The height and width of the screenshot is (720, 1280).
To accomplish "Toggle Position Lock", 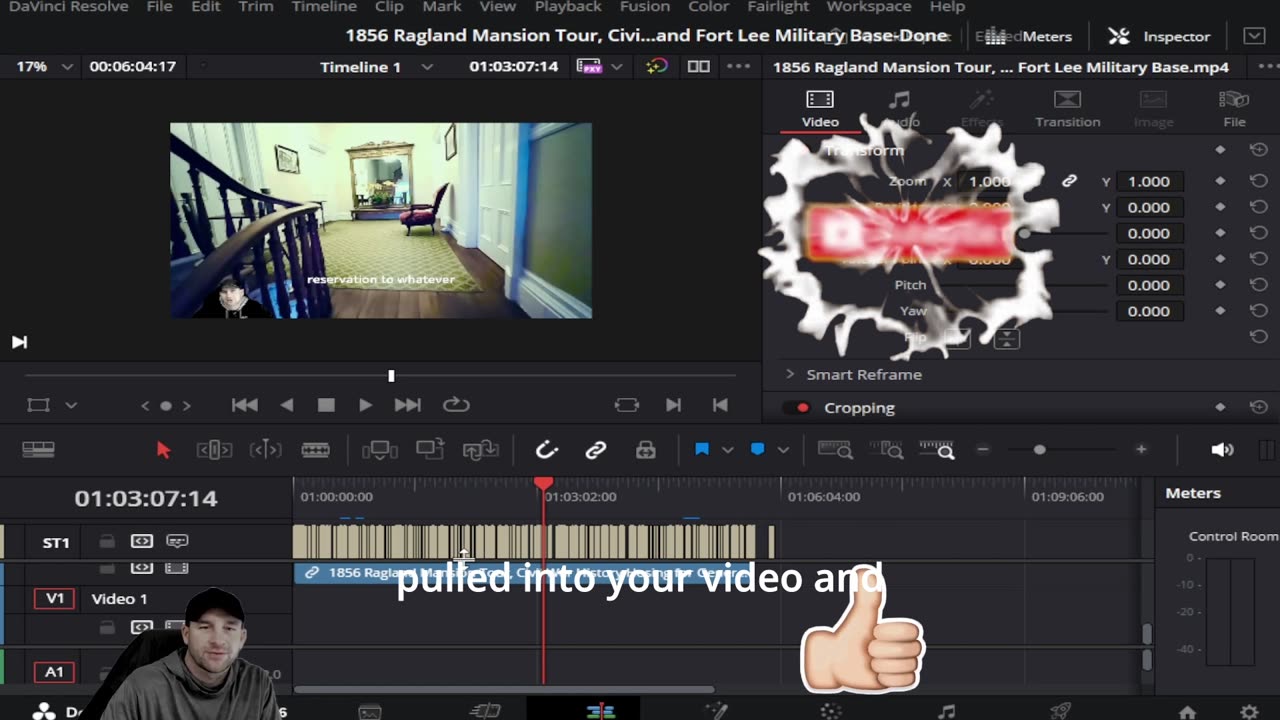I will coord(646,450).
